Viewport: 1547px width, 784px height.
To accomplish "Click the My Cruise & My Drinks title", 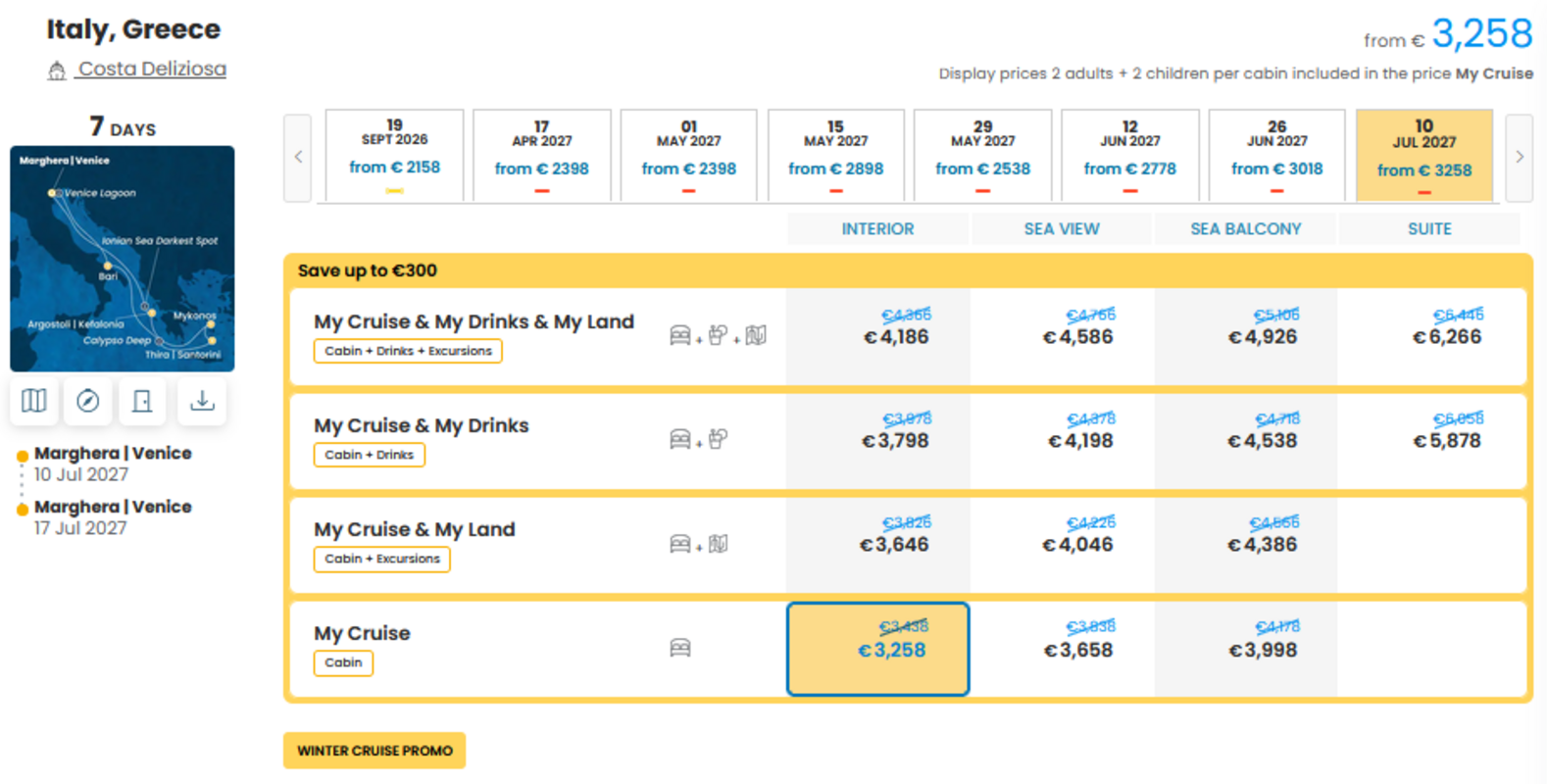I will [x=422, y=425].
